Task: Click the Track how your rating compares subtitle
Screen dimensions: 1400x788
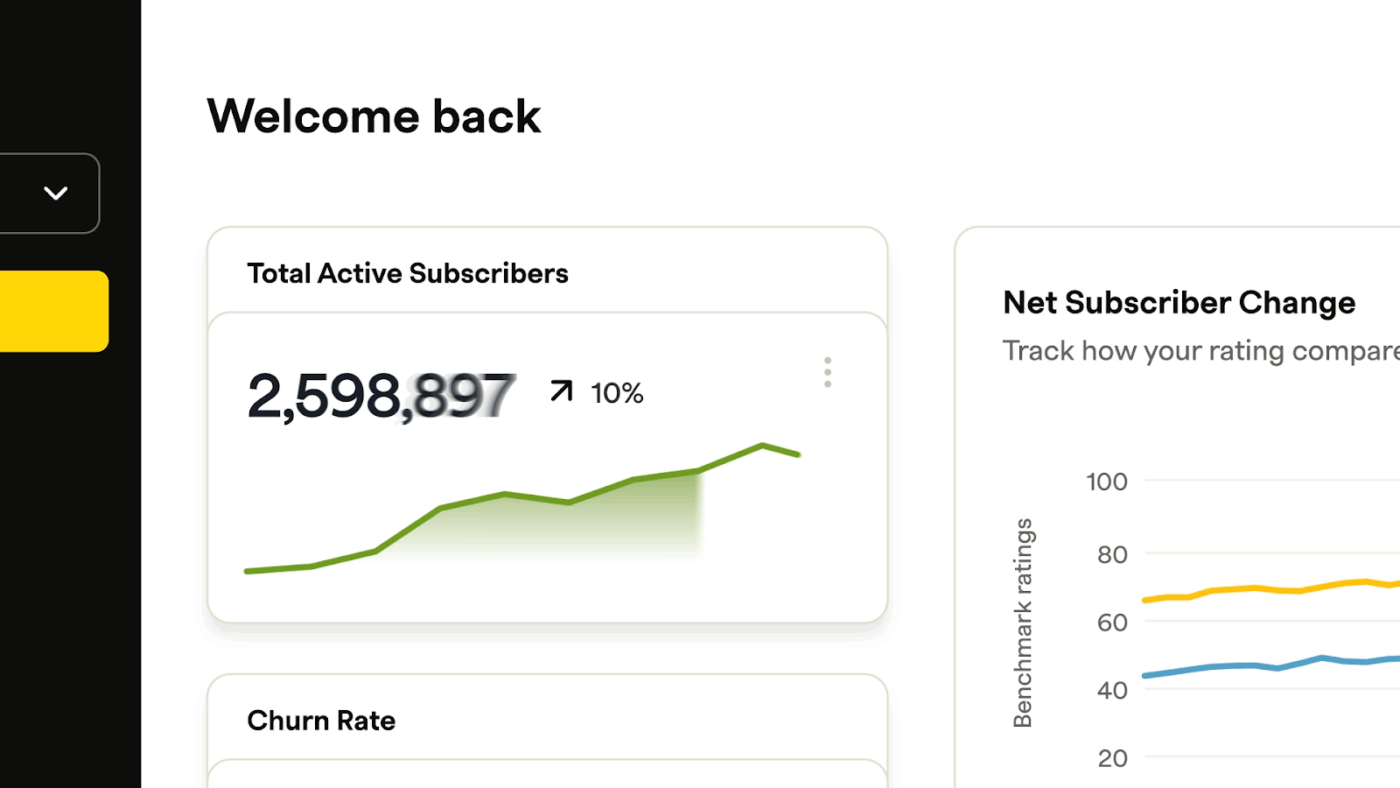Action: [x=1200, y=350]
